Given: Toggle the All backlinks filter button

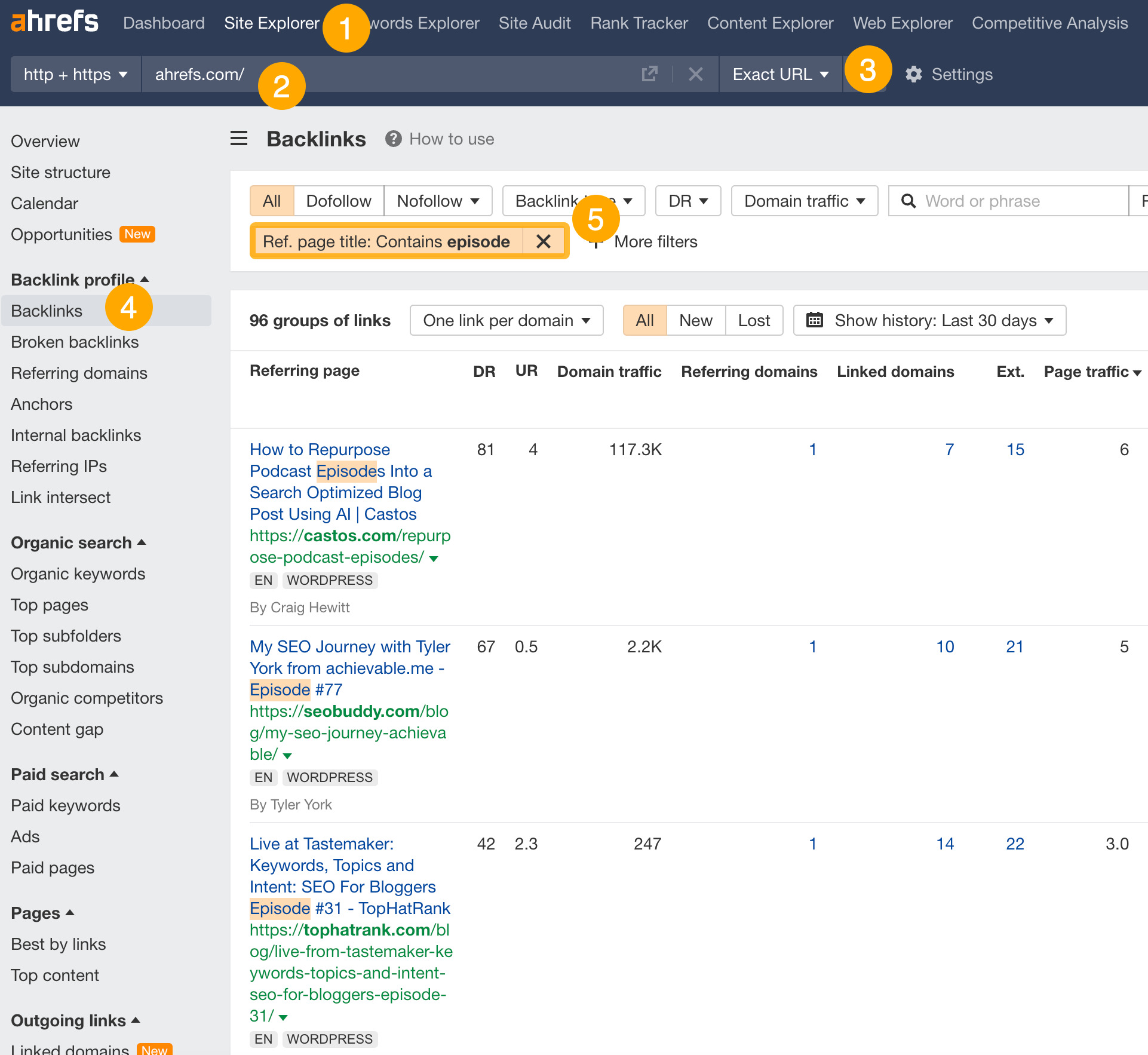Looking at the screenshot, I should pyautogui.click(x=269, y=201).
